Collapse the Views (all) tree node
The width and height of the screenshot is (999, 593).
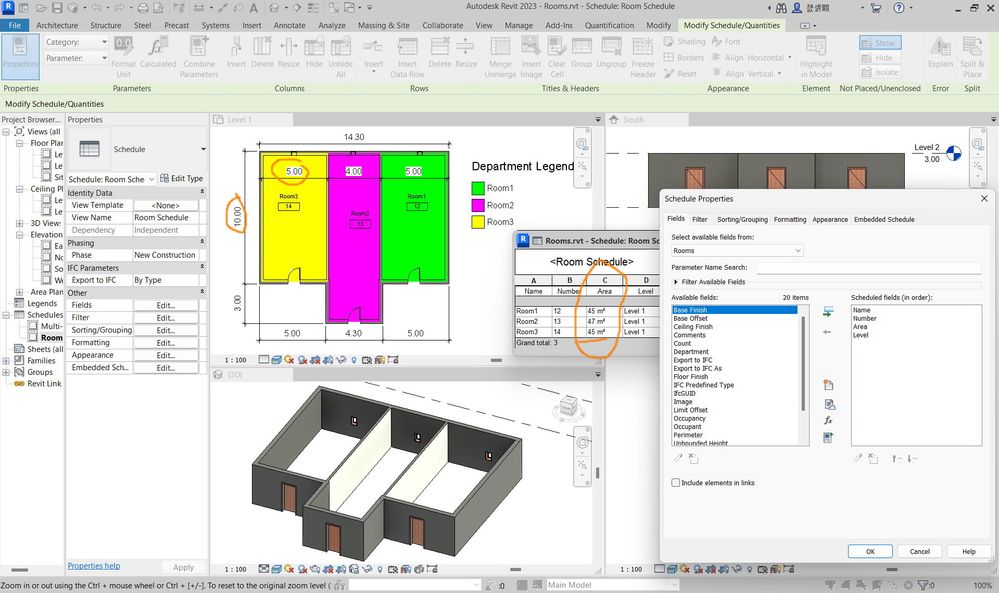click(6, 131)
